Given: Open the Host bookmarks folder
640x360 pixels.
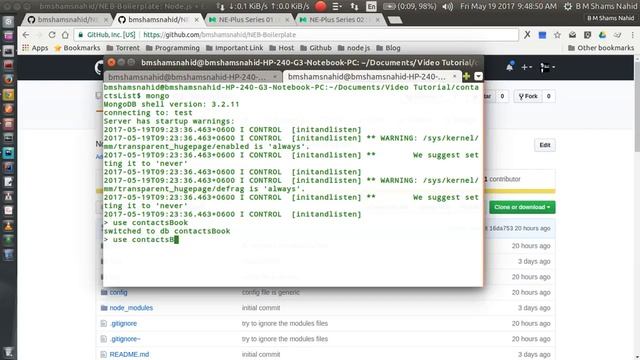Looking at the screenshot, I should 282,48.
